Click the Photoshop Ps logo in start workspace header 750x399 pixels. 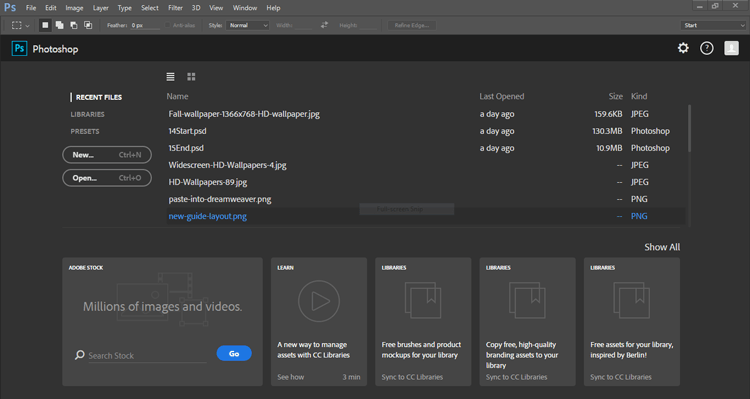point(20,48)
